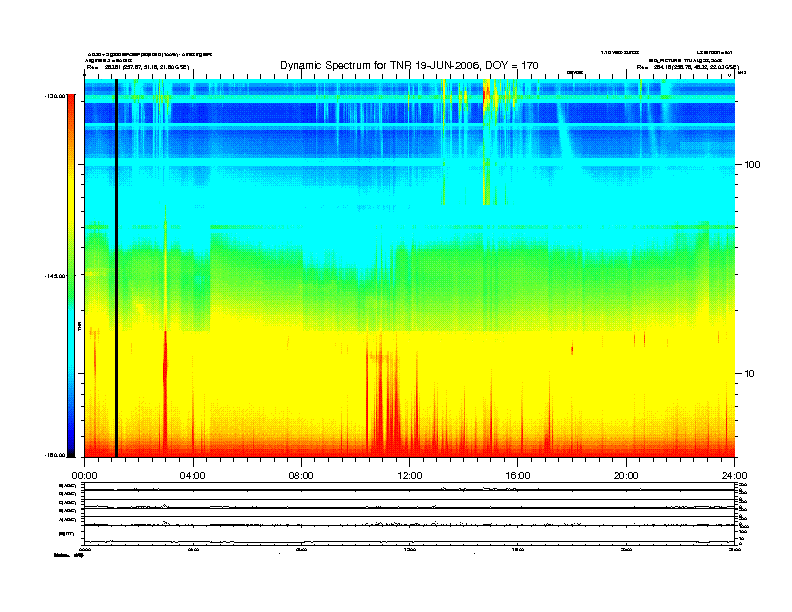The image size is (792, 612).
Task: Select the "04:00" time axis label
Action: click(193, 476)
